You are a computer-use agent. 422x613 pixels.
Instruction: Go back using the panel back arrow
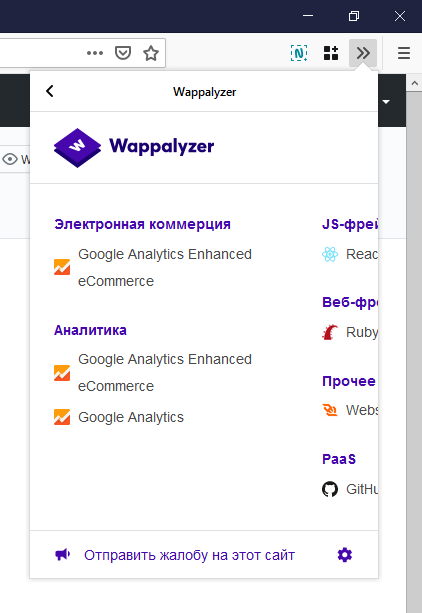pyautogui.click(x=50, y=91)
